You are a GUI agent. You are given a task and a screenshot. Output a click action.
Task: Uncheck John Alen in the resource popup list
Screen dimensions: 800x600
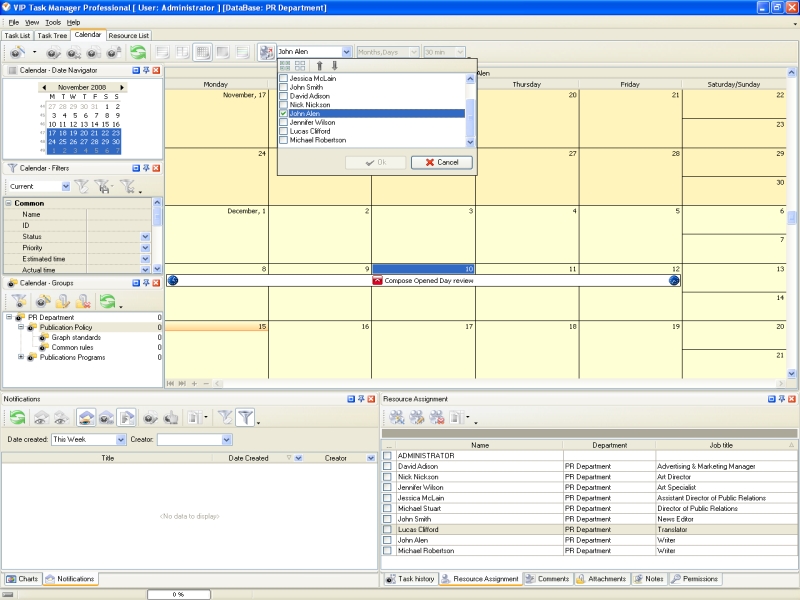[x=284, y=113]
